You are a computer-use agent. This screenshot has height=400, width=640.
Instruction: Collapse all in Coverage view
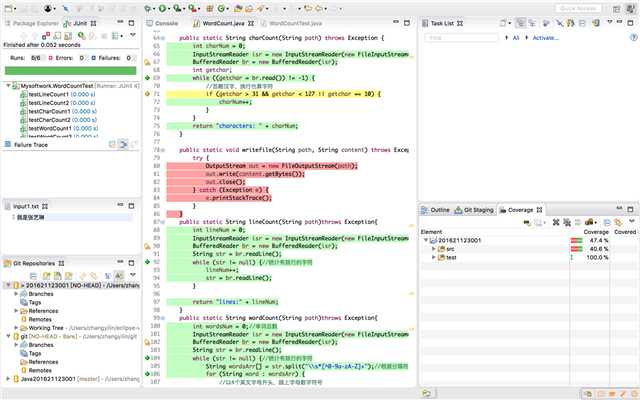point(607,222)
